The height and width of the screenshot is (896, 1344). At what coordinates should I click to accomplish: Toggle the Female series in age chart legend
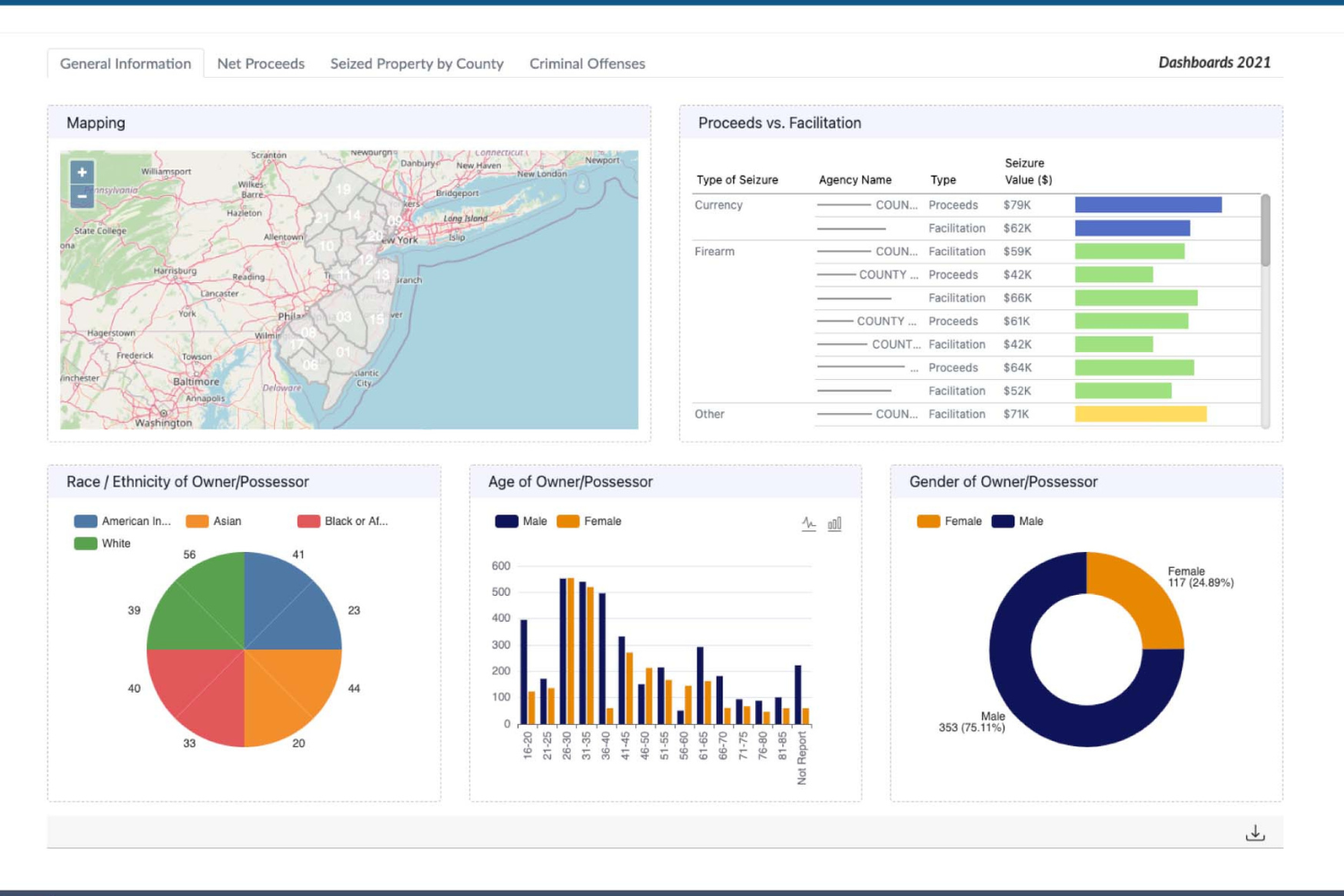coord(589,521)
